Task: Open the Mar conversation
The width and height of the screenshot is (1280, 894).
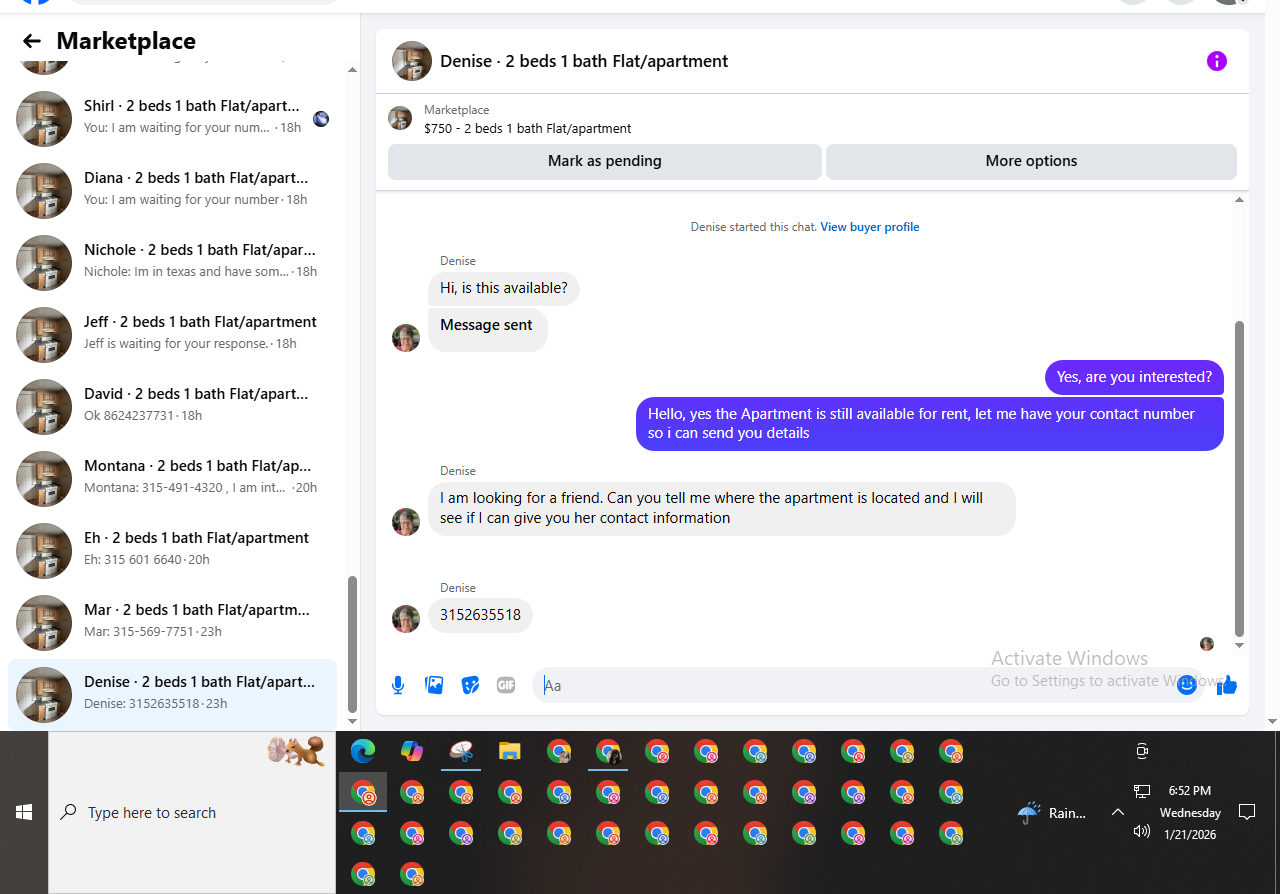Action: (172, 622)
